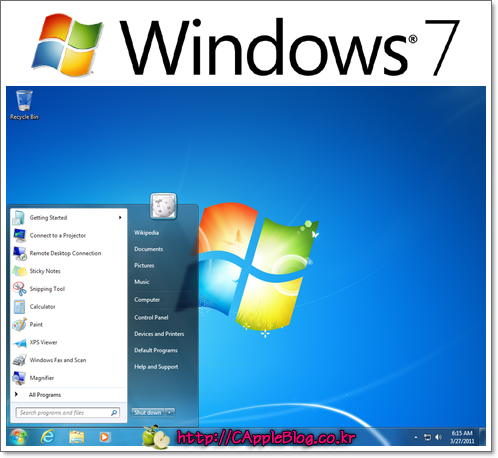Screen dimensions: 498x458
Task: Open Internet Explorer from the taskbar
Action: (x=48, y=436)
